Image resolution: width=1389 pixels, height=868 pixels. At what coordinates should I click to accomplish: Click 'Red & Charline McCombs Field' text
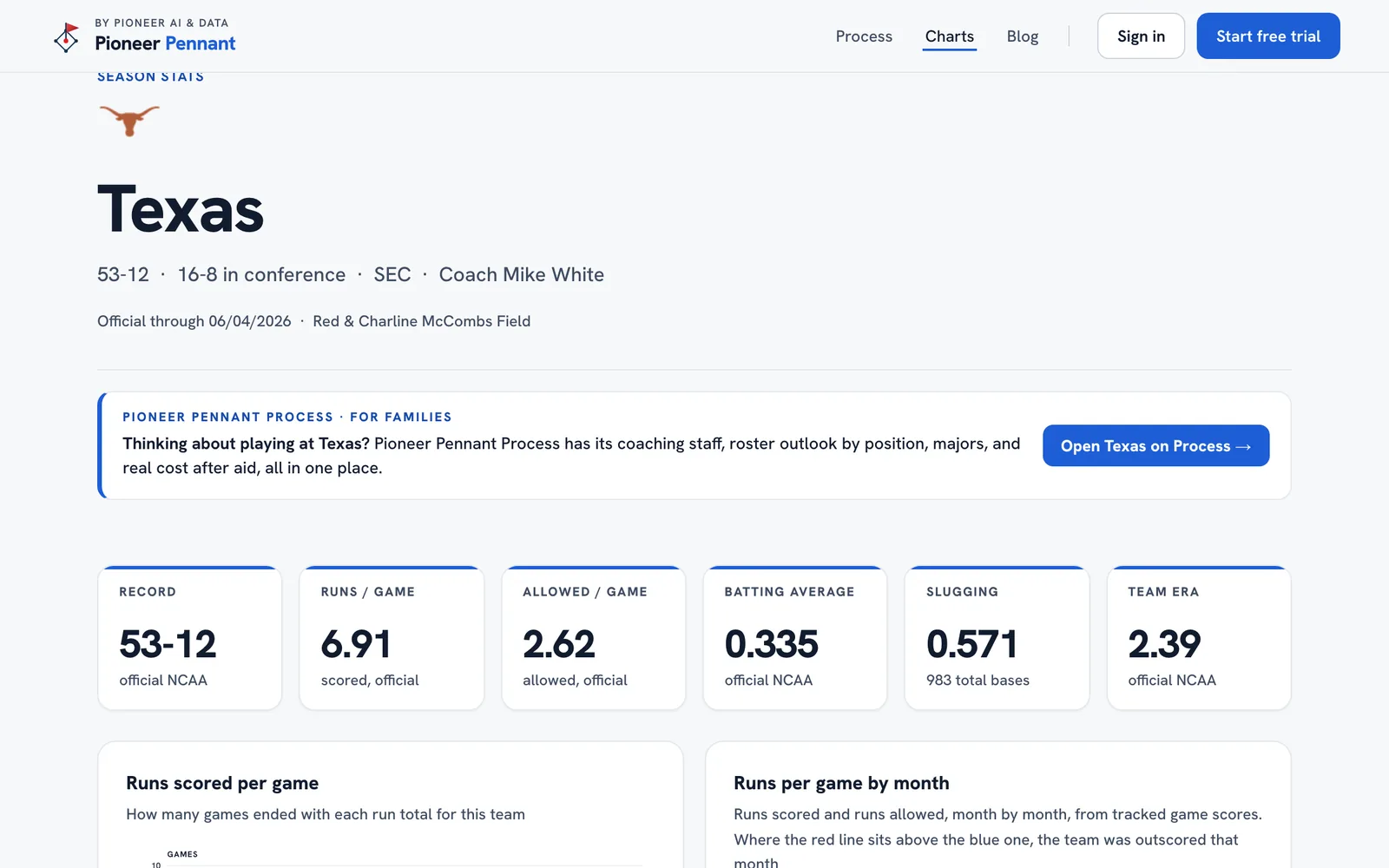point(422,321)
